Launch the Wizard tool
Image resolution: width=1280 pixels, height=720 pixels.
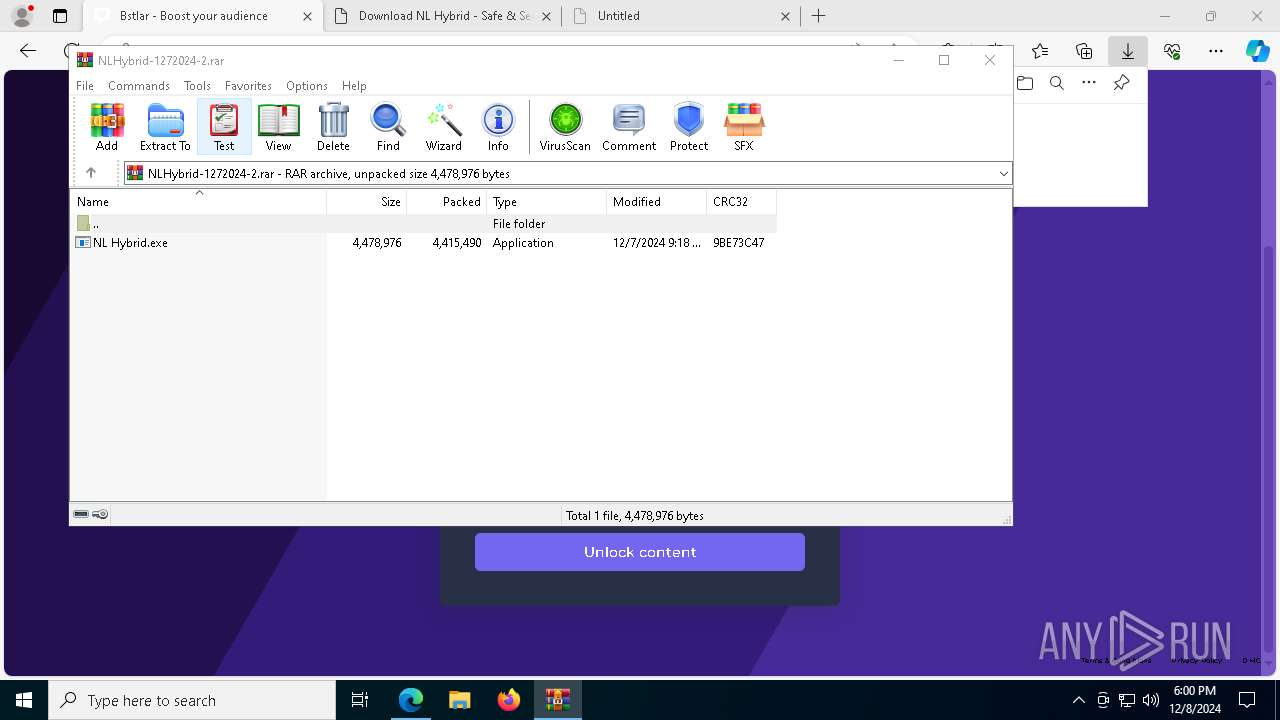[x=443, y=127]
